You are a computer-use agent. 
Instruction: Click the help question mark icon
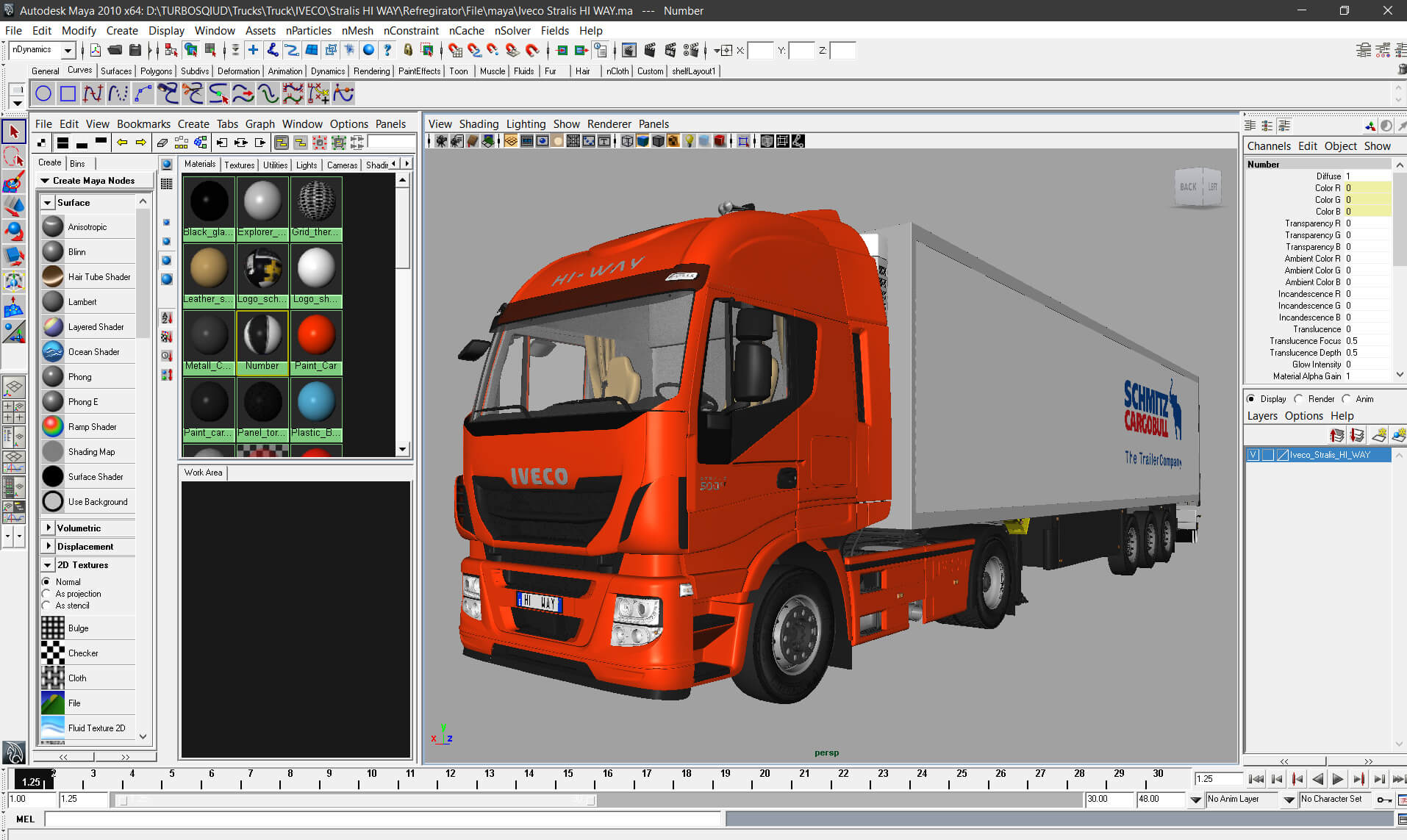point(387,50)
